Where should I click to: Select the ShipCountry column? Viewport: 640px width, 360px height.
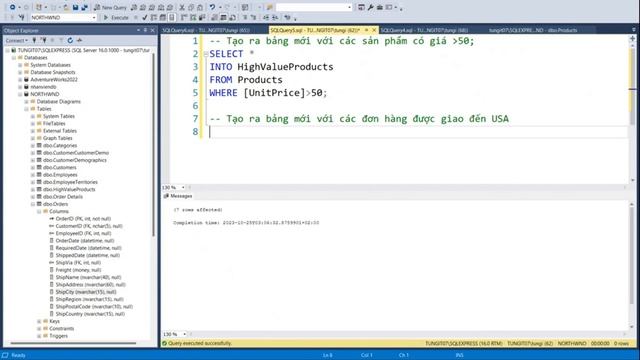(90, 314)
